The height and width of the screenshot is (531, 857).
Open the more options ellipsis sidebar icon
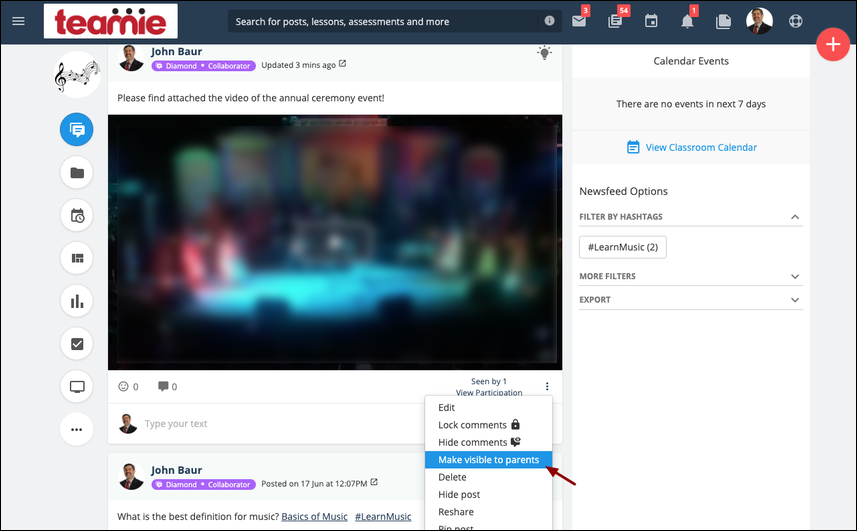tap(77, 429)
